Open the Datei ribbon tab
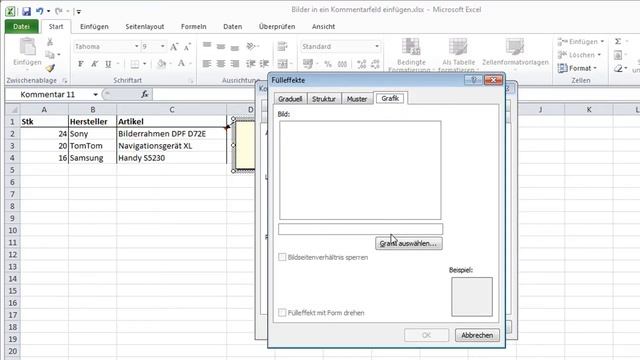Viewport: 640px width, 360px height. 22,27
